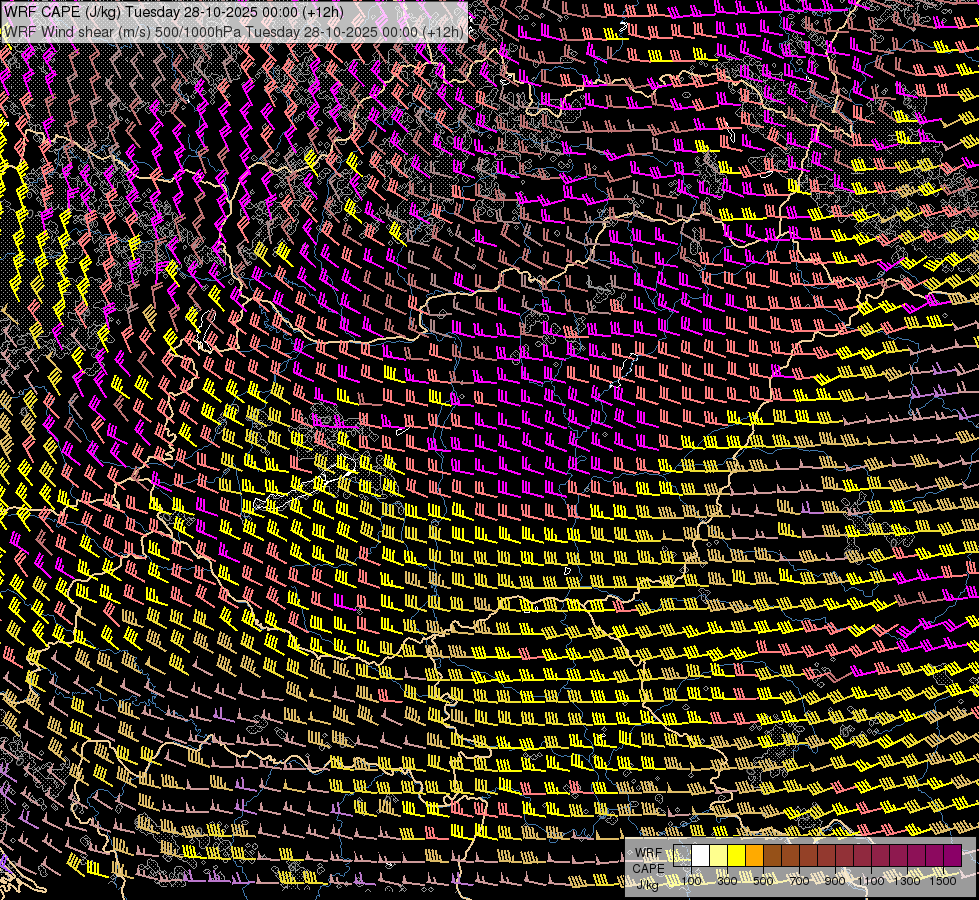Viewport: 979px width, 900px height.
Task: Choose the first brown swatch after orange
Action: tap(772, 856)
